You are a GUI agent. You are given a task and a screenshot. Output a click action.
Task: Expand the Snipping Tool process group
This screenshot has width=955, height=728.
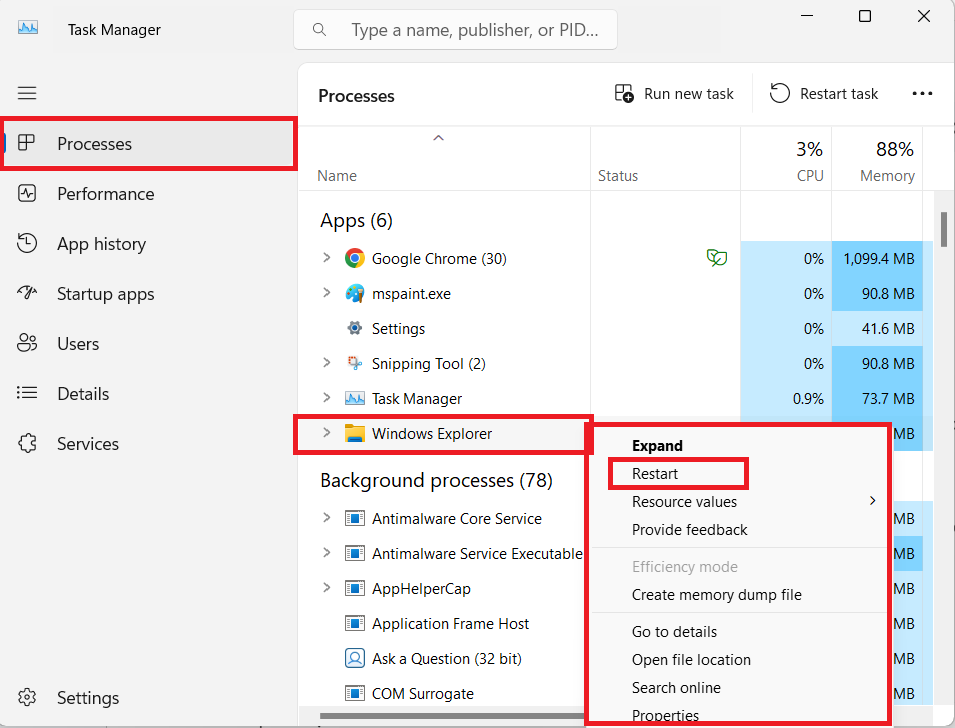click(326, 363)
